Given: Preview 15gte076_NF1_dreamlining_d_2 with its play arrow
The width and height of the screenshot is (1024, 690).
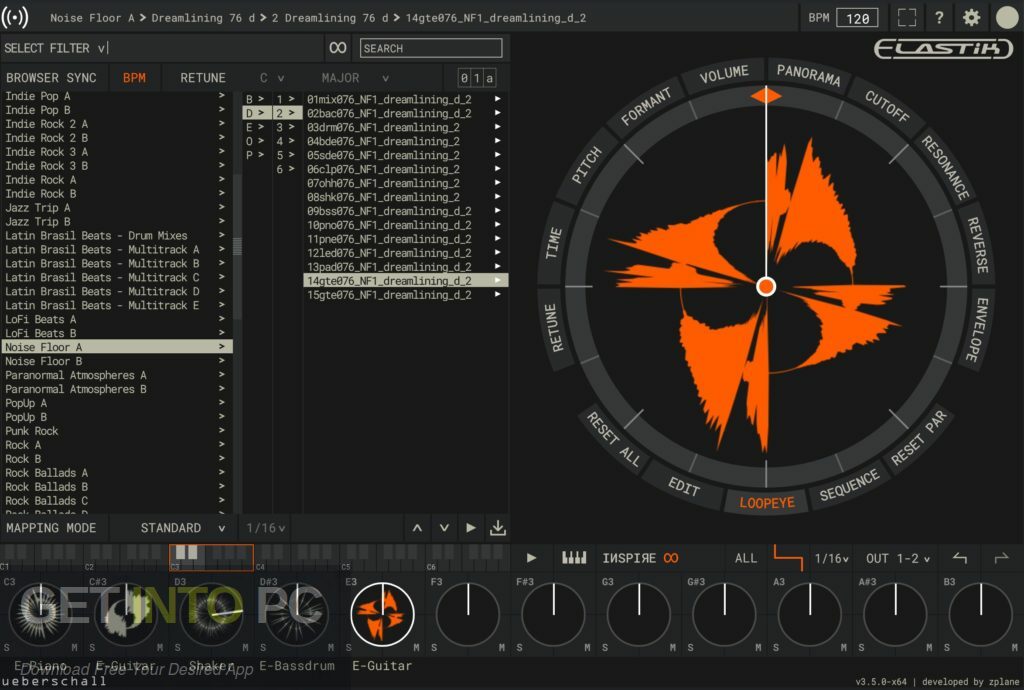Looking at the screenshot, I should point(497,295).
